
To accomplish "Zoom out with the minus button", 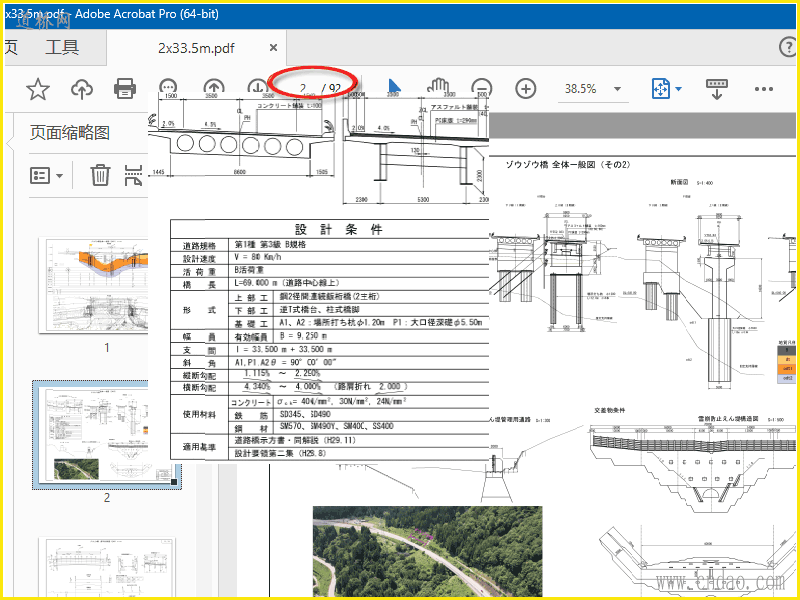I will coord(482,88).
